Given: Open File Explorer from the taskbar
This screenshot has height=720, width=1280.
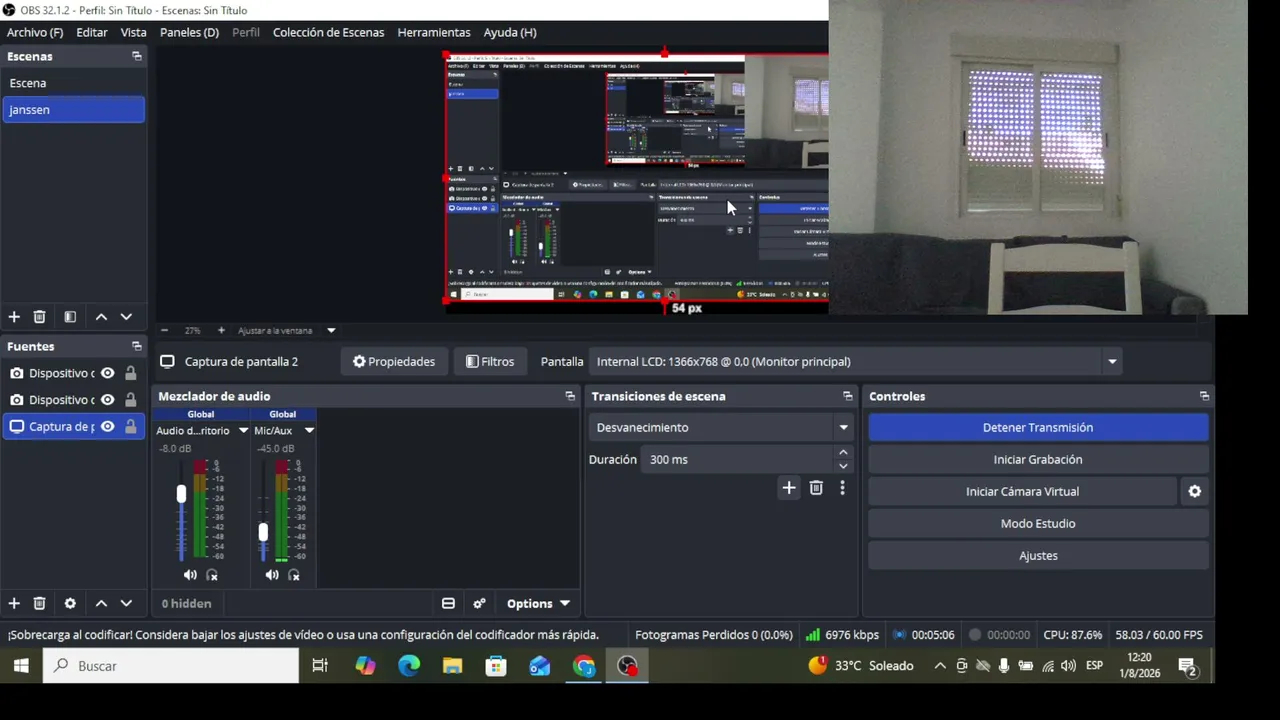Looking at the screenshot, I should 453,666.
